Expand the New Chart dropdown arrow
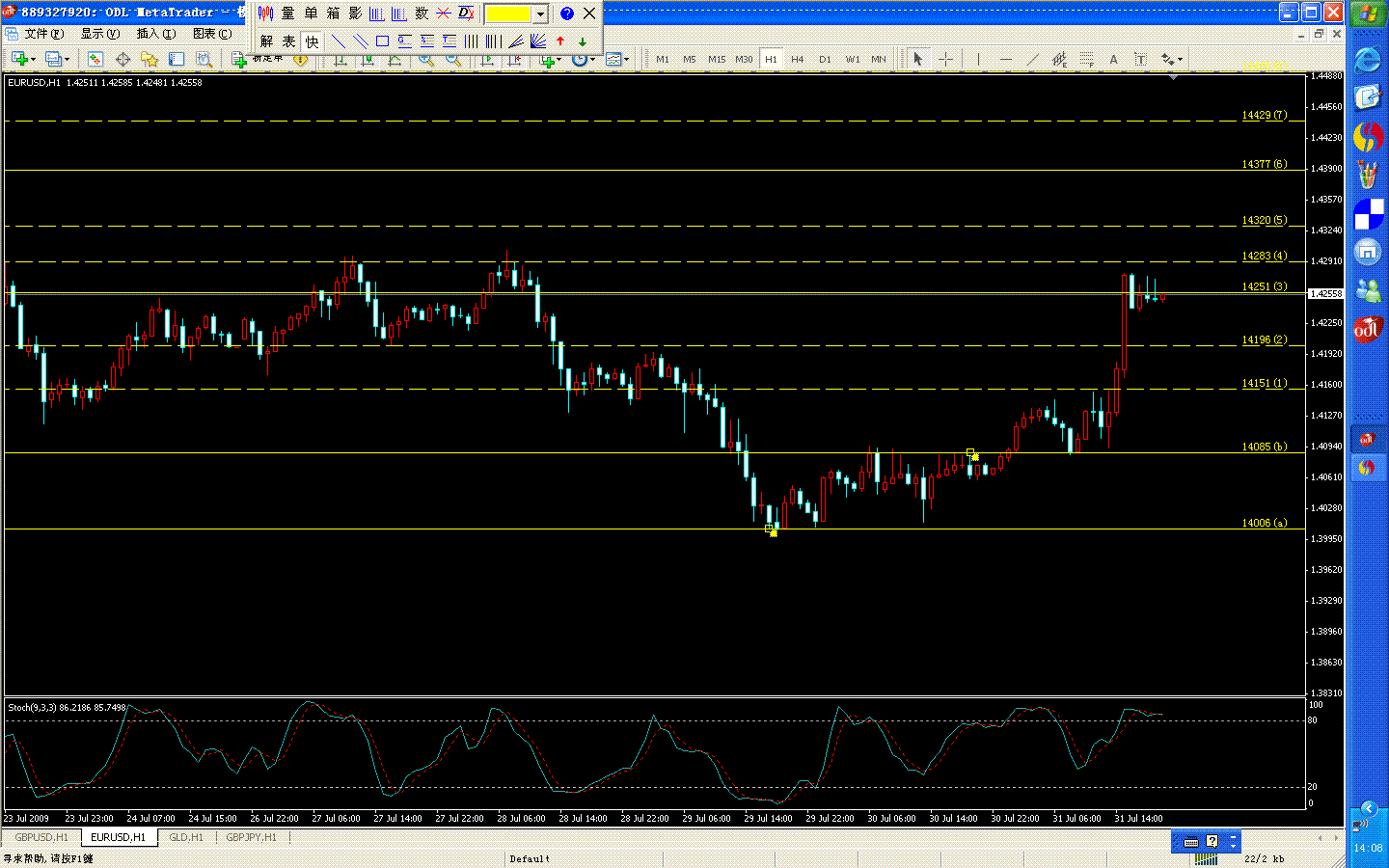The image size is (1389, 868). [33, 59]
